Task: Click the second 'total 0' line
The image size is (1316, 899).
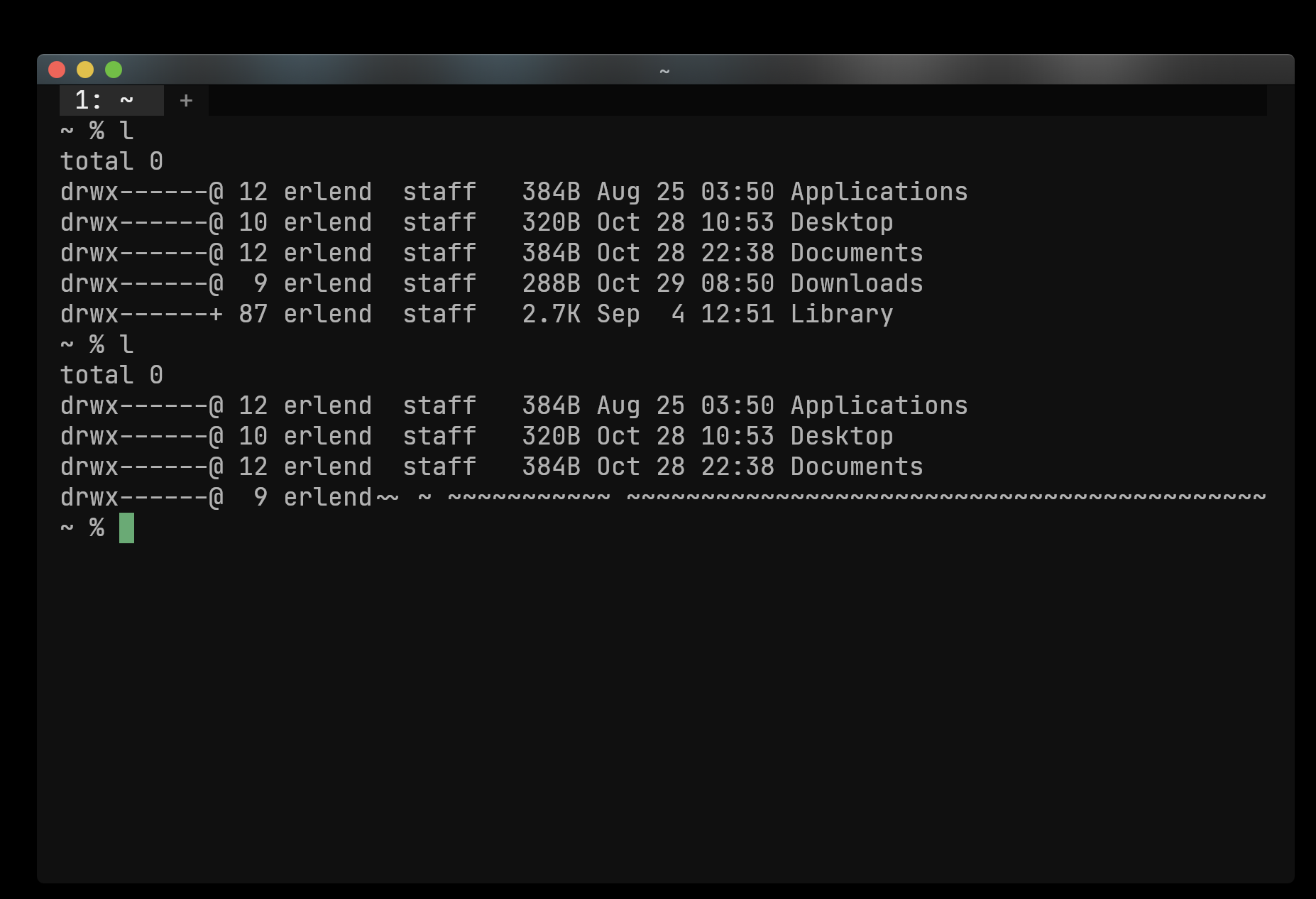Action: [x=111, y=375]
